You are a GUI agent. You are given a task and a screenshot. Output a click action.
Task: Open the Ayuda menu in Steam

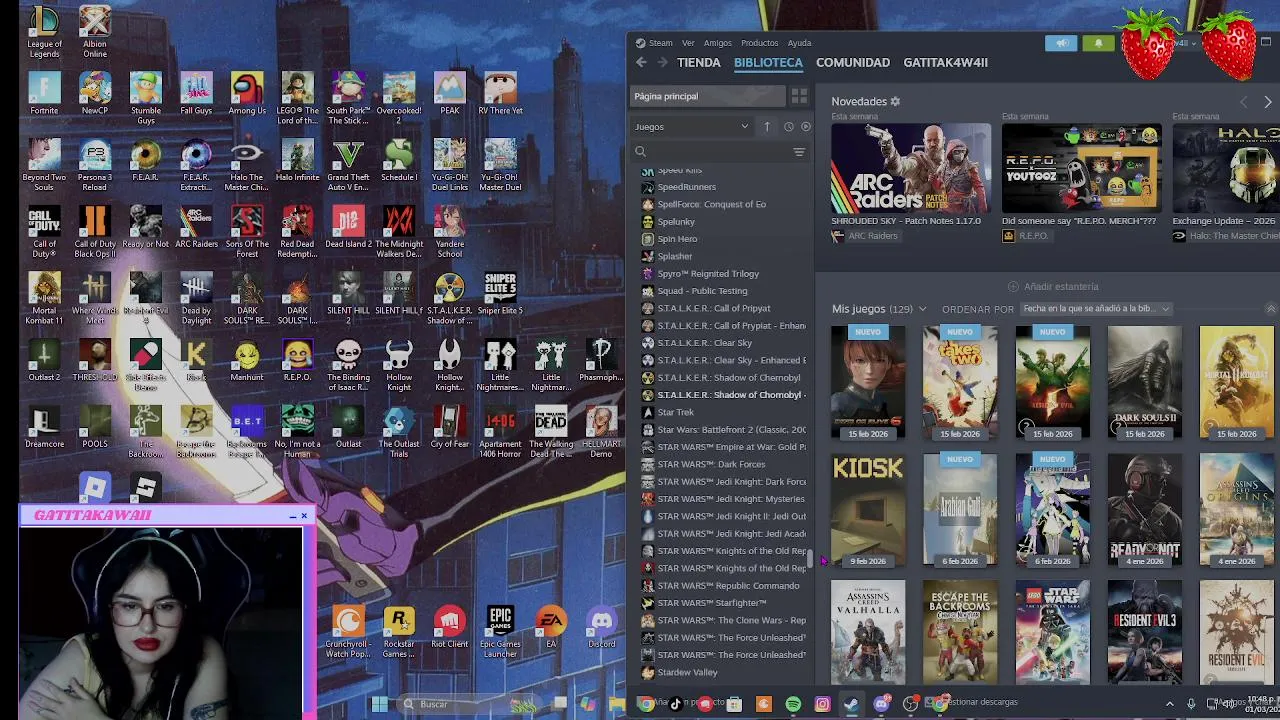click(799, 43)
